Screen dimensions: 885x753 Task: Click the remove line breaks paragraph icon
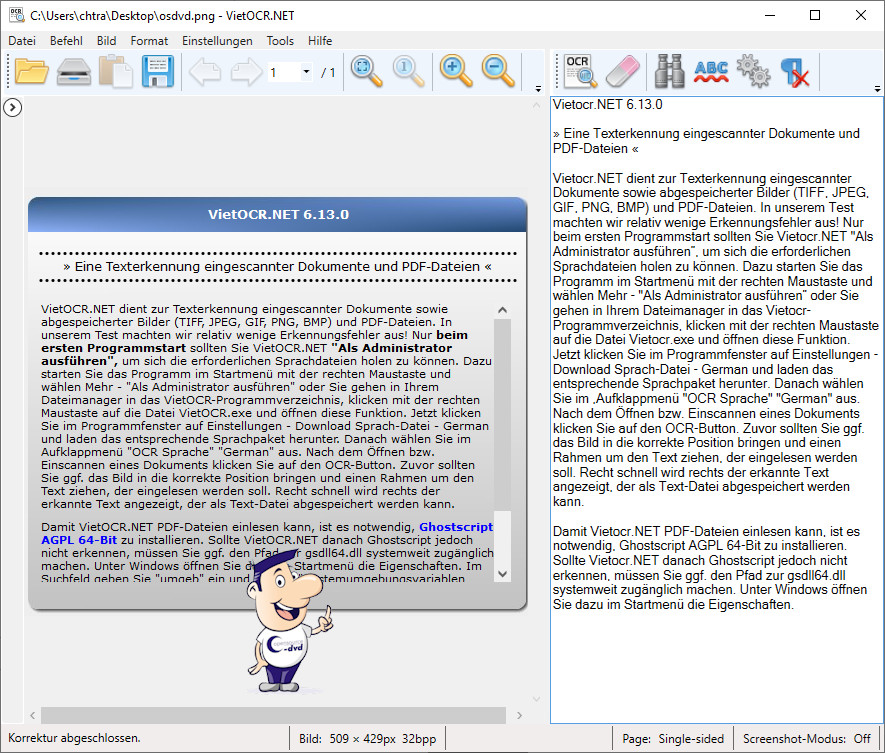pos(794,71)
